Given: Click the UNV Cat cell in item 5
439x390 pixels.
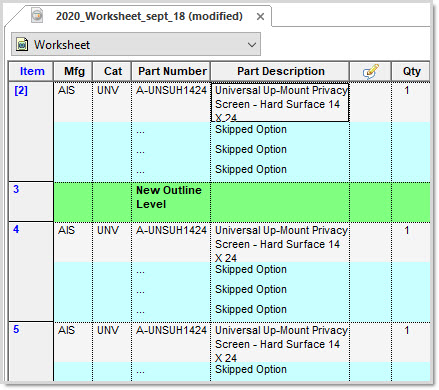Looking at the screenshot, I should pos(112,342).
